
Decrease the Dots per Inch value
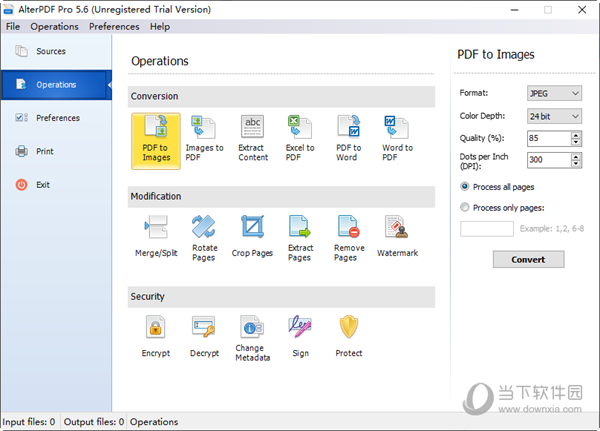[x=576, y=163]
